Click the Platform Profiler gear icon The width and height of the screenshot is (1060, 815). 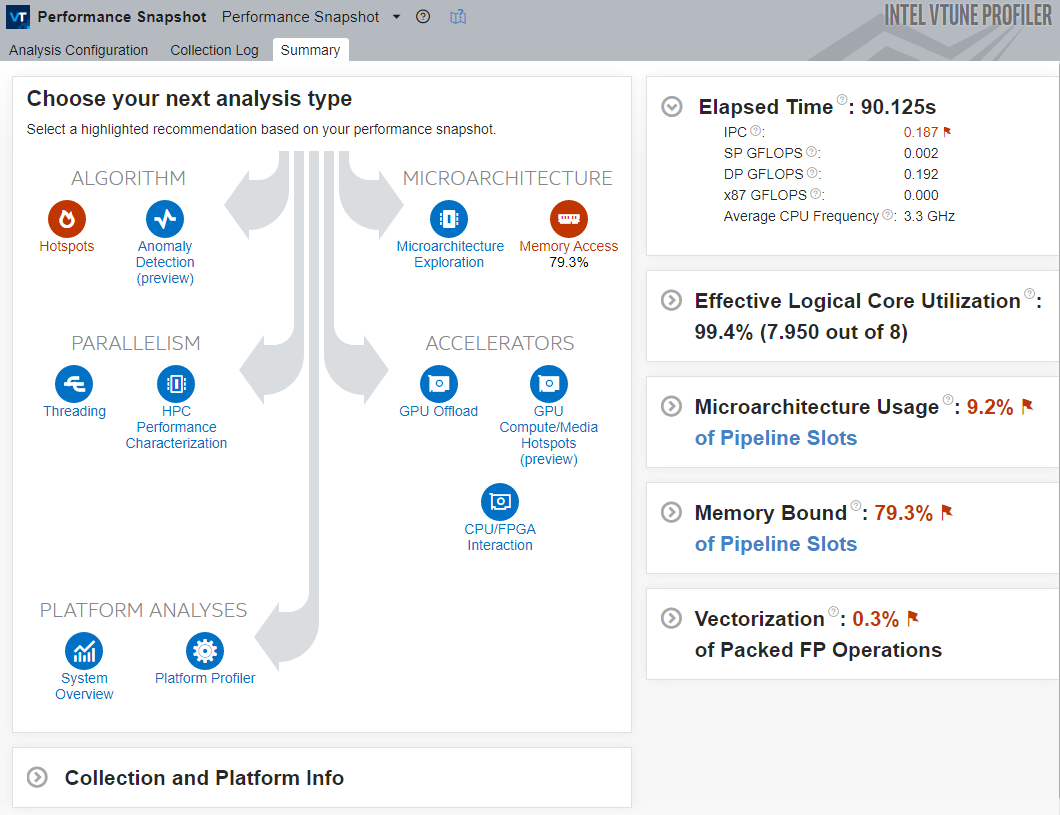pos(204,651)
